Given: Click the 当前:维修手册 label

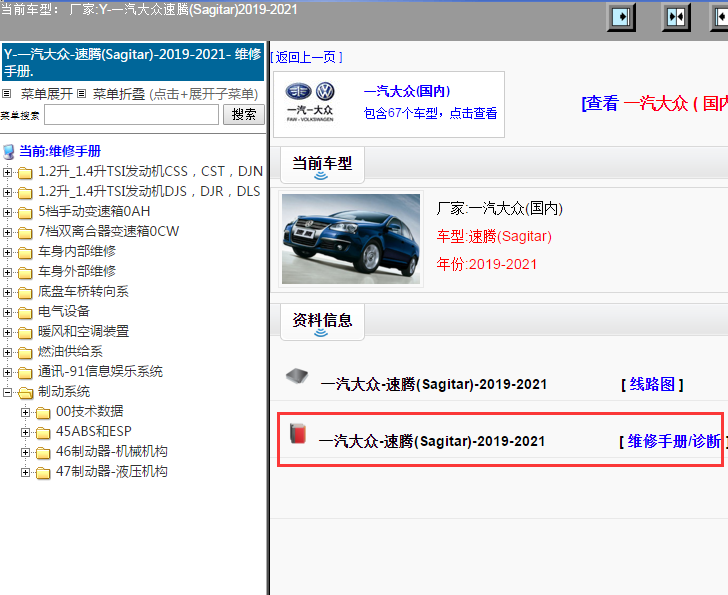Looking at the screenshot, I should tap(60, 151).
